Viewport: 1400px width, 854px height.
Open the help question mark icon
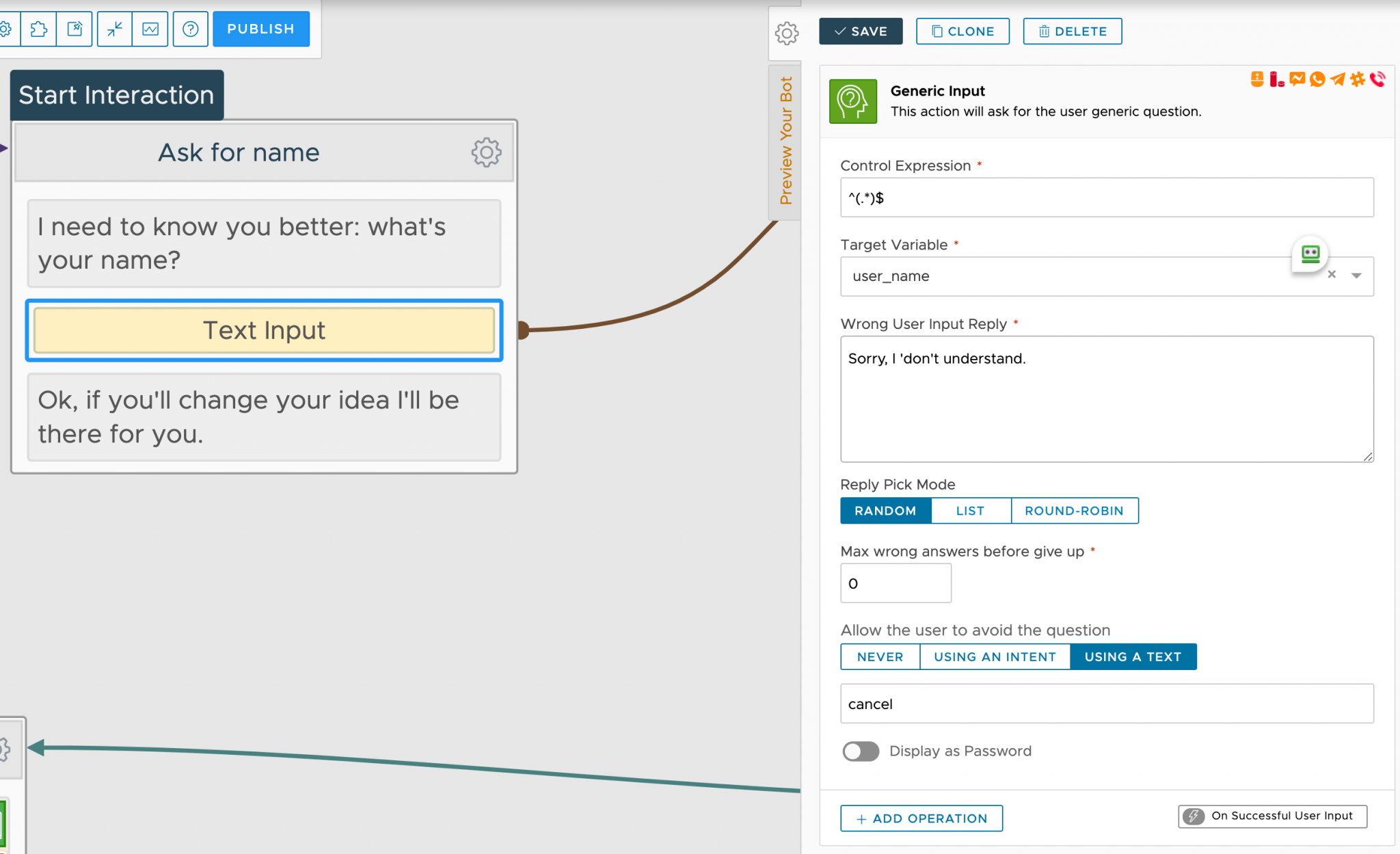pyautogui.click(x=191, y=29)
